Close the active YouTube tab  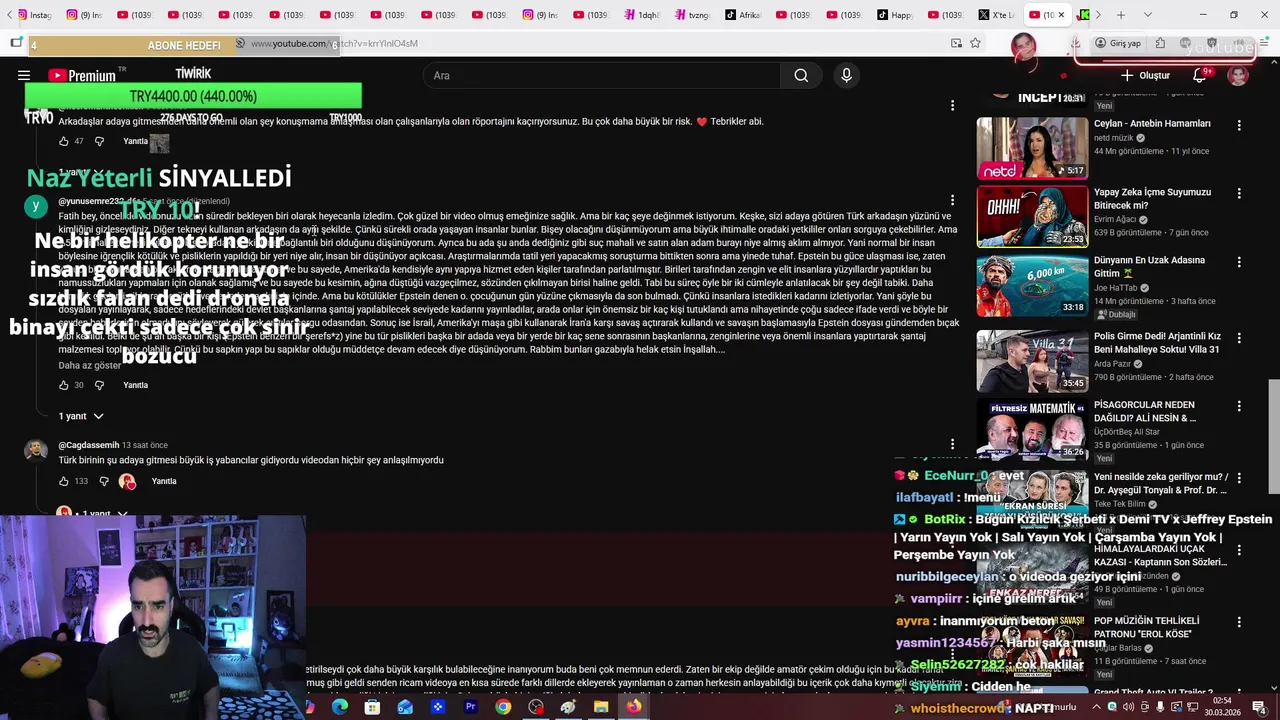(x=1062, y=15)
